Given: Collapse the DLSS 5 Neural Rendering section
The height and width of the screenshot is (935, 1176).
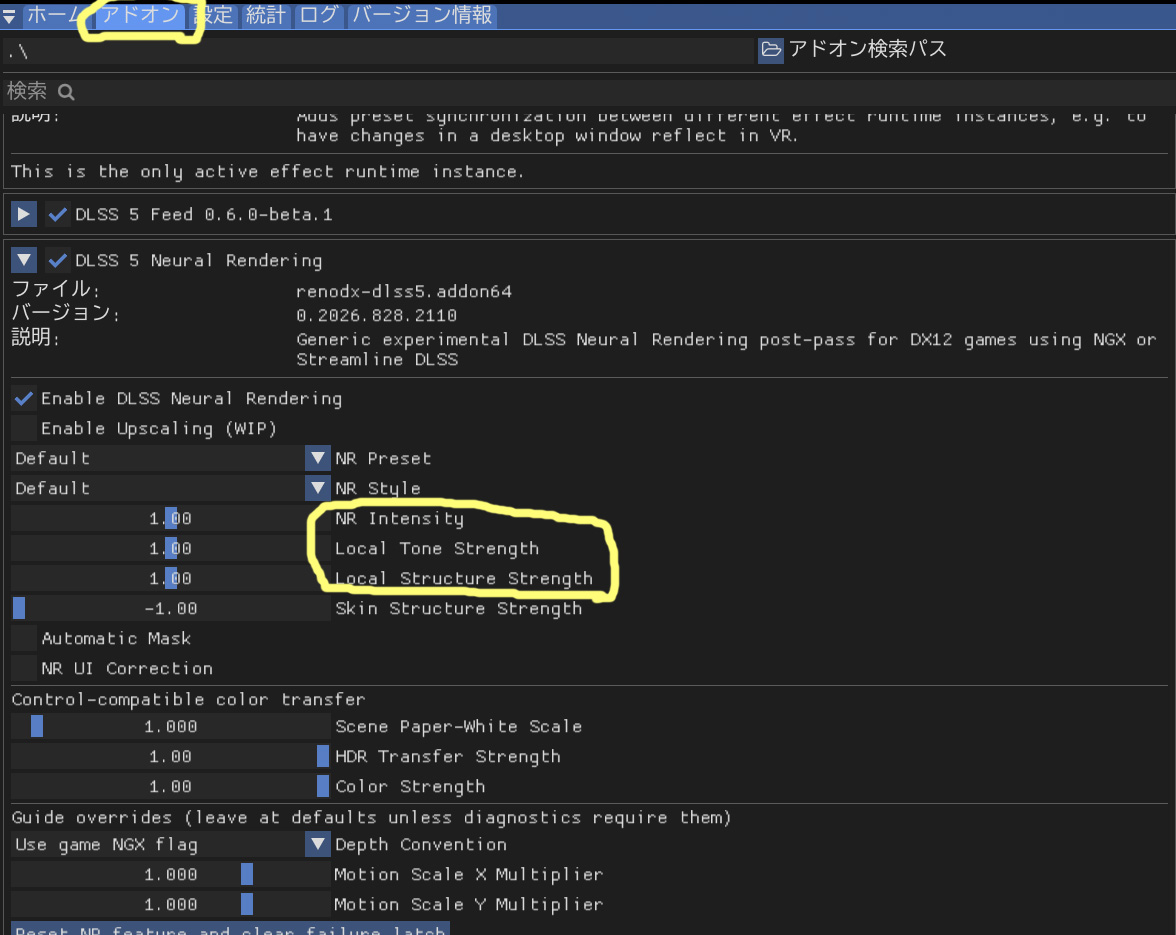Looking at the screenshot, I should [x=24, y=260].
